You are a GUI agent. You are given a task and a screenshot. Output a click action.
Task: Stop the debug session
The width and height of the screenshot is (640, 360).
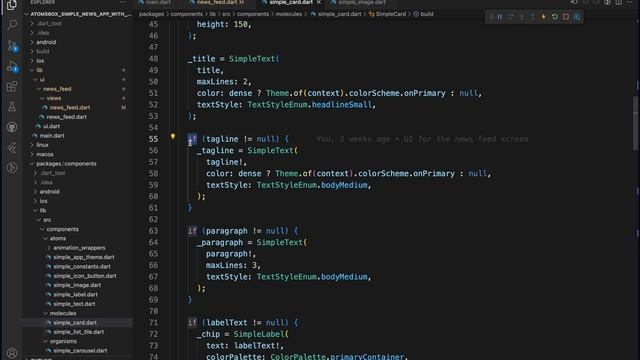[x=566, y=17]
